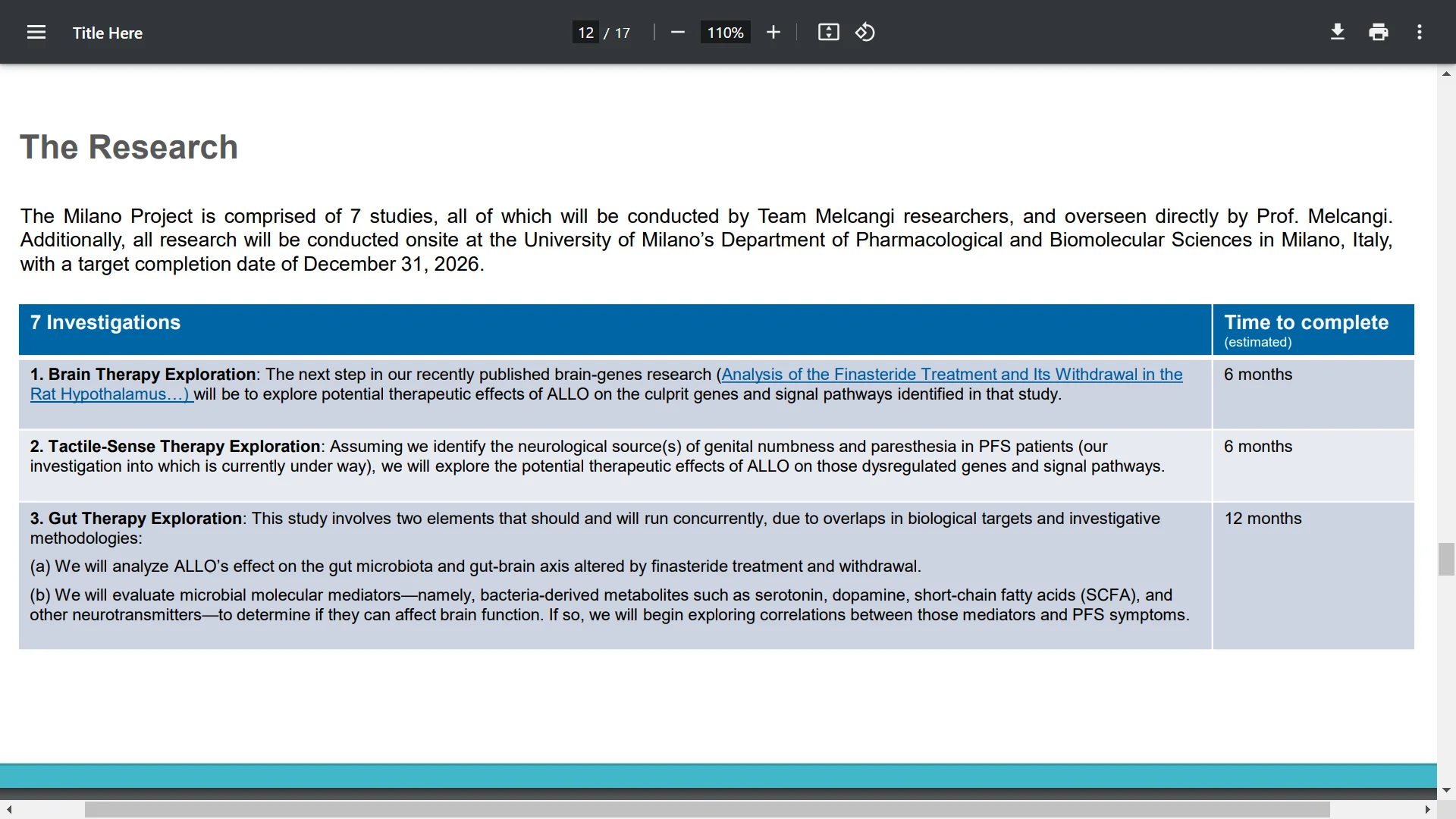Rotate the document counterclockwise
This screenshot has height=819, width=1456.
(x=865, y=33)
